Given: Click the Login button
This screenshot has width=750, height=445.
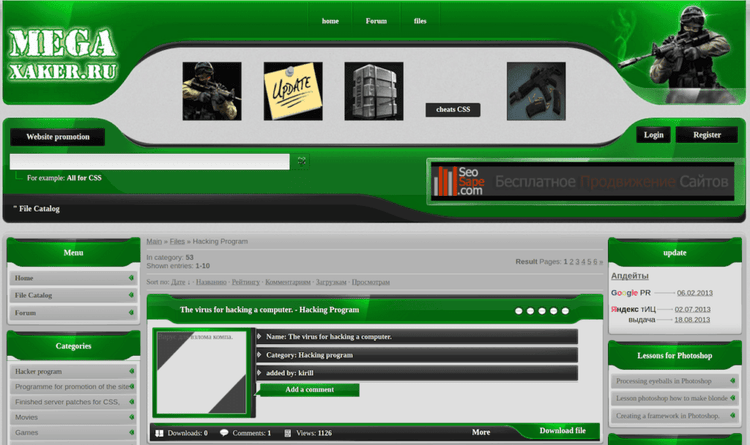Looking at the screenshot, I should 653,135.
